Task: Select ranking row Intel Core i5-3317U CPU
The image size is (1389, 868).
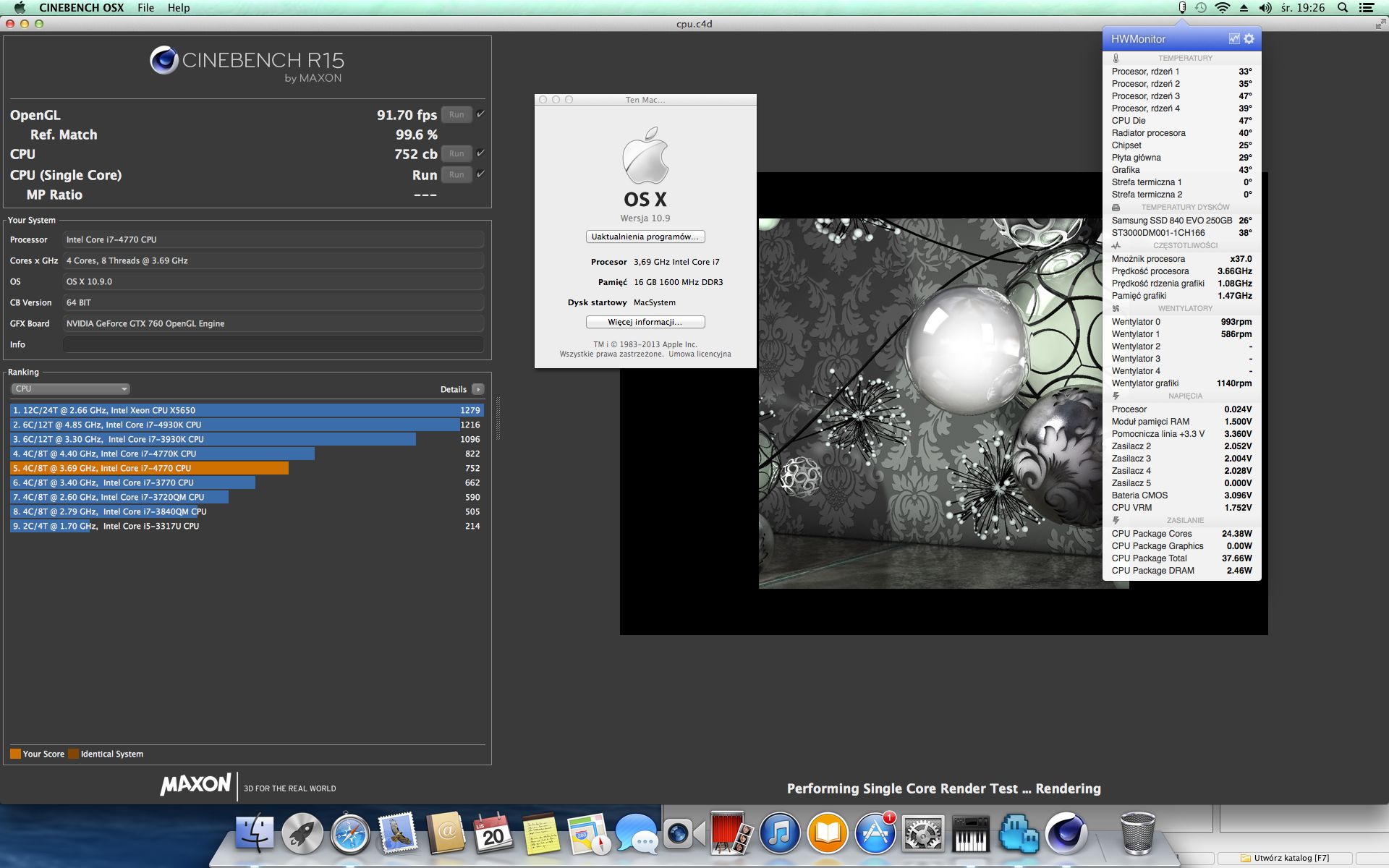Action: click(x=247, y=526)
